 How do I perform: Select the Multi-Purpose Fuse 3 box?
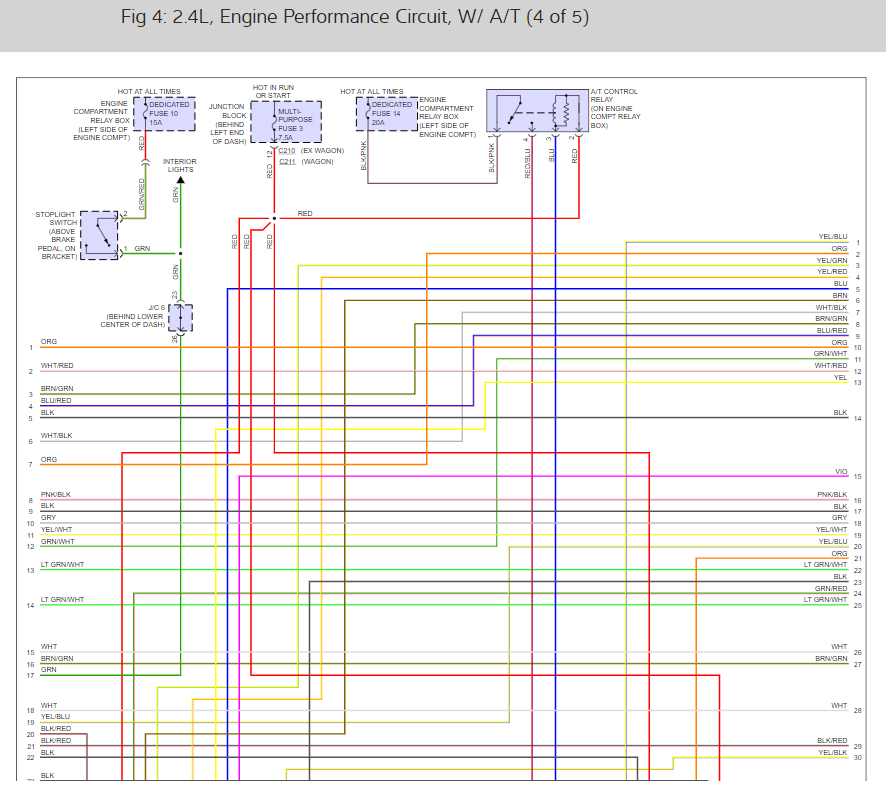[x=286, y=122]
